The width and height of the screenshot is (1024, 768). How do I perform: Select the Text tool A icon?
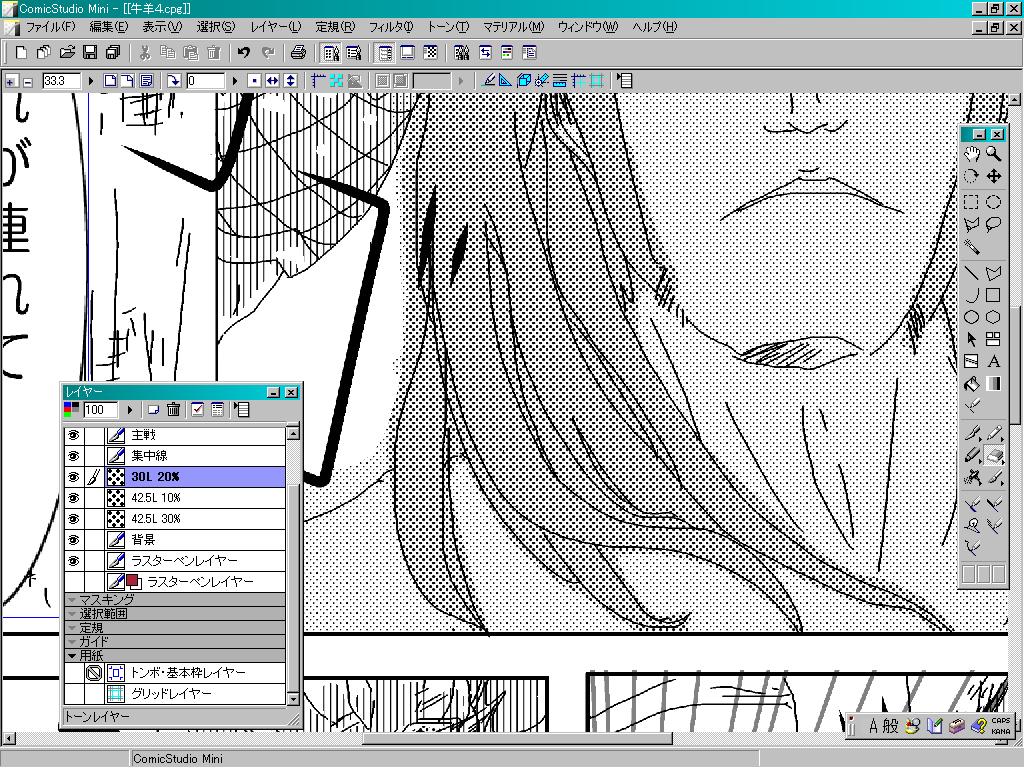993,361
